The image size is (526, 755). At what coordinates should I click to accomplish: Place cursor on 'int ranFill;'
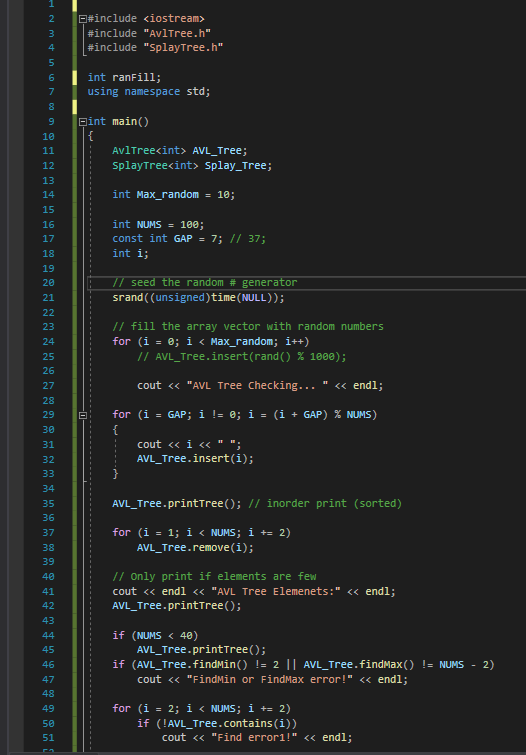[x=124, y=77]
